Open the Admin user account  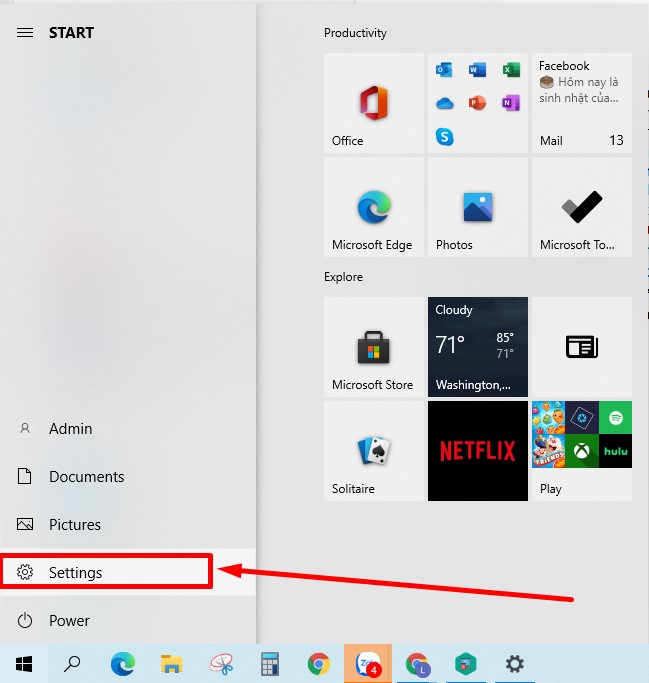[70, 429]
